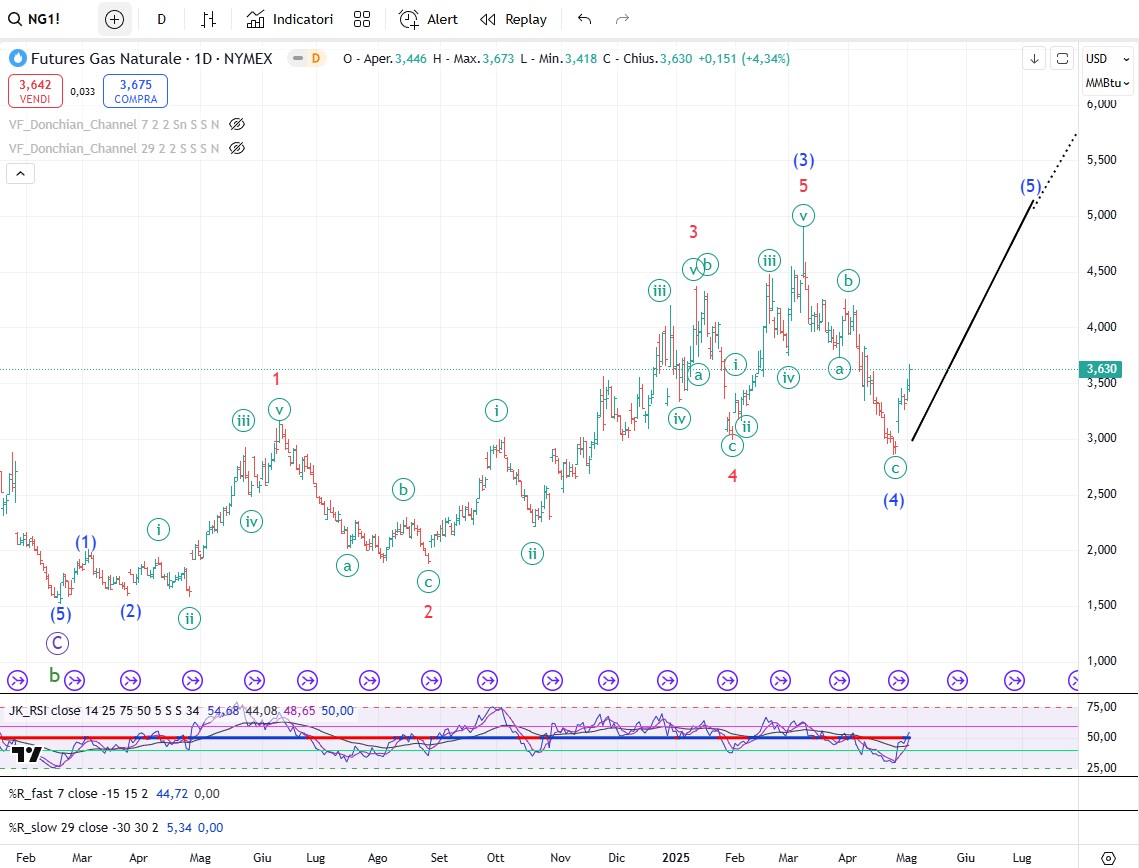Click the redo arrow in toolbar
The width and height of the screenshot is (1139, 868).
(622, 19)
